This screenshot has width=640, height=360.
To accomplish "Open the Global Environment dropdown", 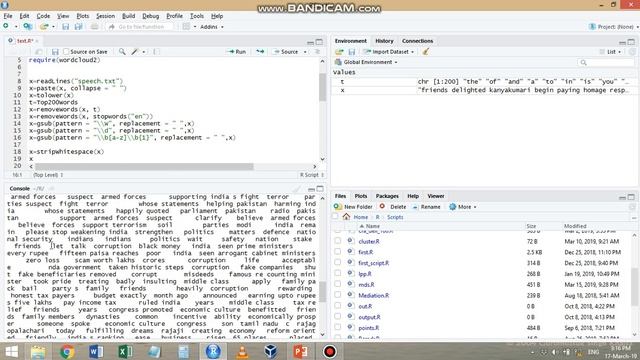I will (x=366, y=62).
